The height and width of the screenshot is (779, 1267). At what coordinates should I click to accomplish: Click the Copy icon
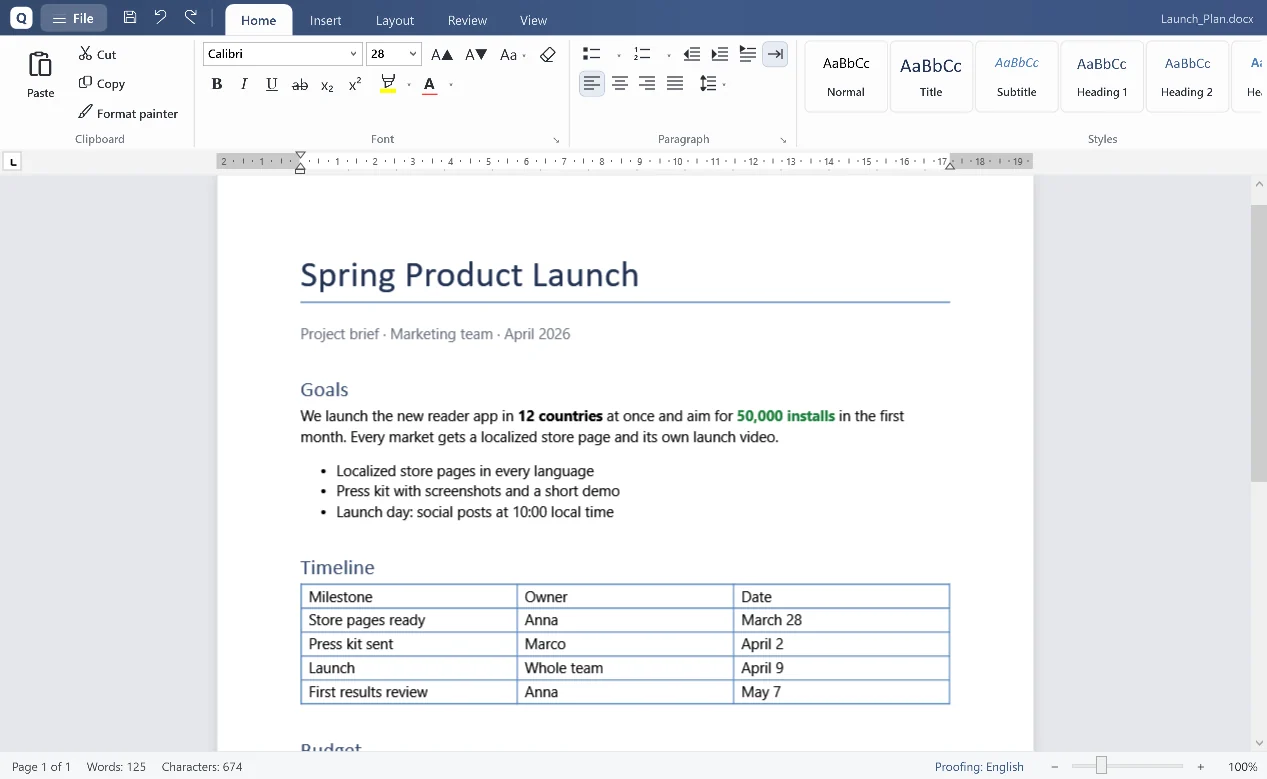[x=86, y=83]
